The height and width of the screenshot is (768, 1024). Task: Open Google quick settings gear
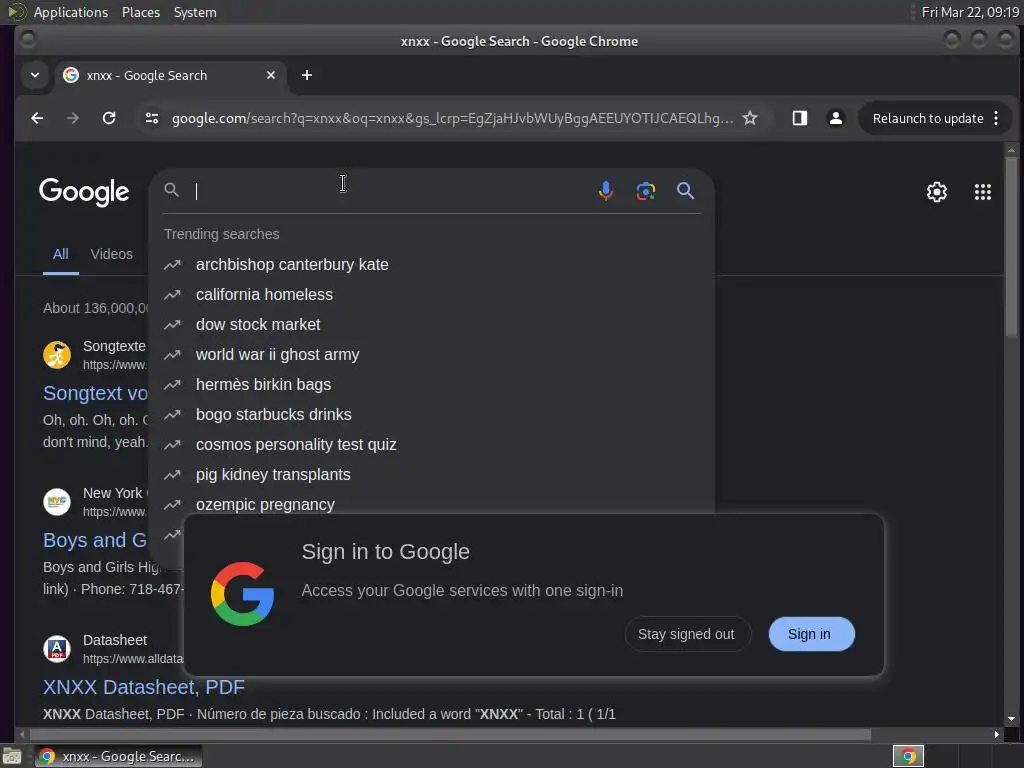[x=936, y=192]
